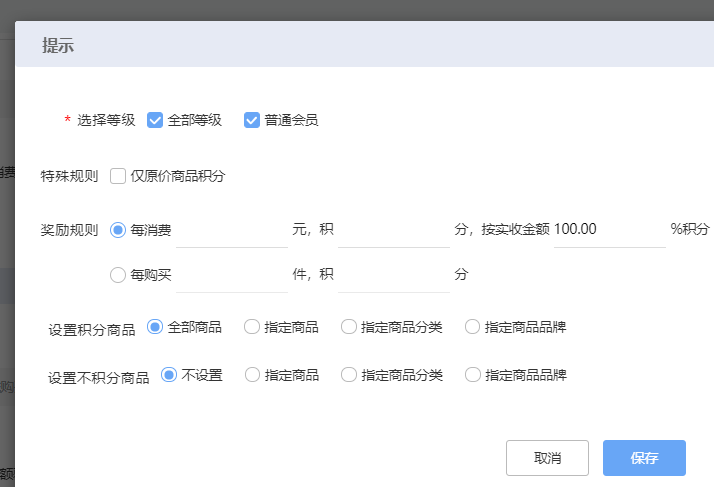Select 指定商品分类 for 设置不积分商品
The height and width of the screenshot is (487, 714).
[349, 375]
